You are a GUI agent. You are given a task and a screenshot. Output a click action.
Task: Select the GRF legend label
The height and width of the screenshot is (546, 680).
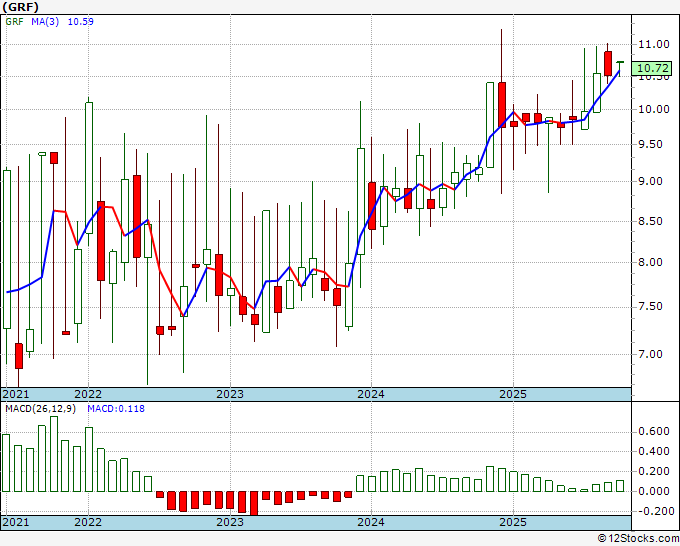[14, 23]
